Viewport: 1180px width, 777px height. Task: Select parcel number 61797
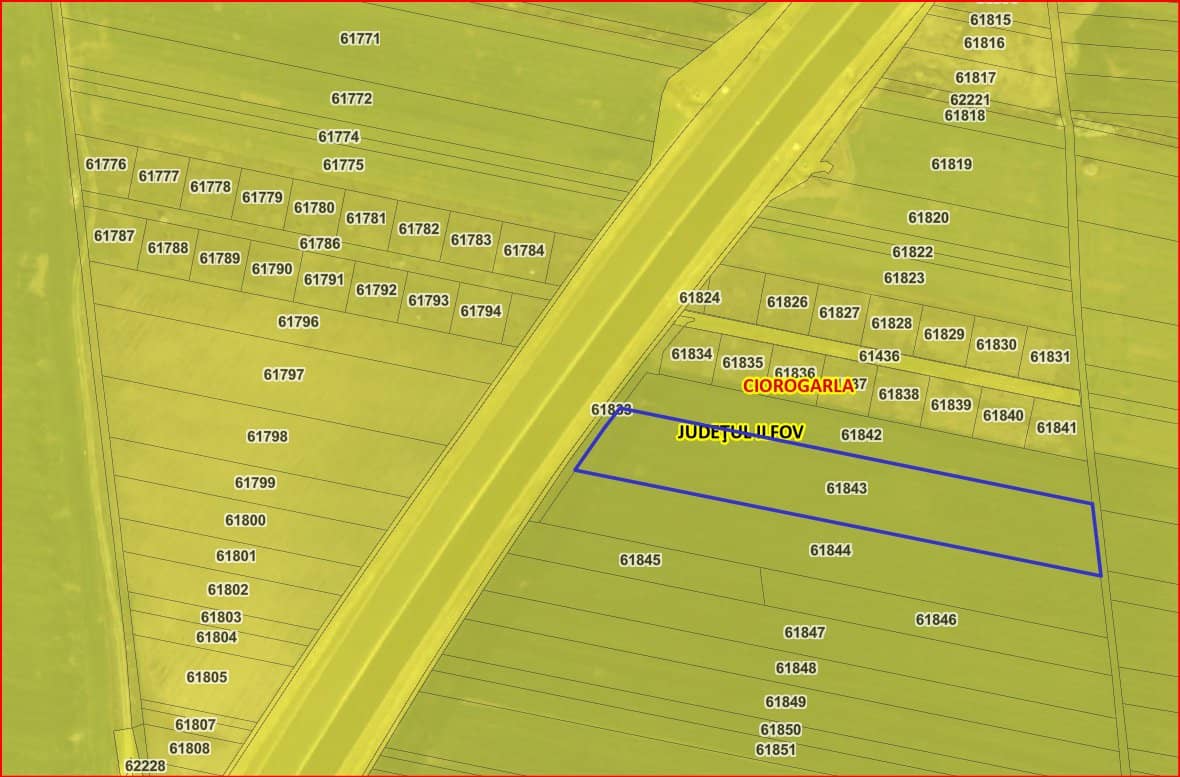[x=284, y=375]
